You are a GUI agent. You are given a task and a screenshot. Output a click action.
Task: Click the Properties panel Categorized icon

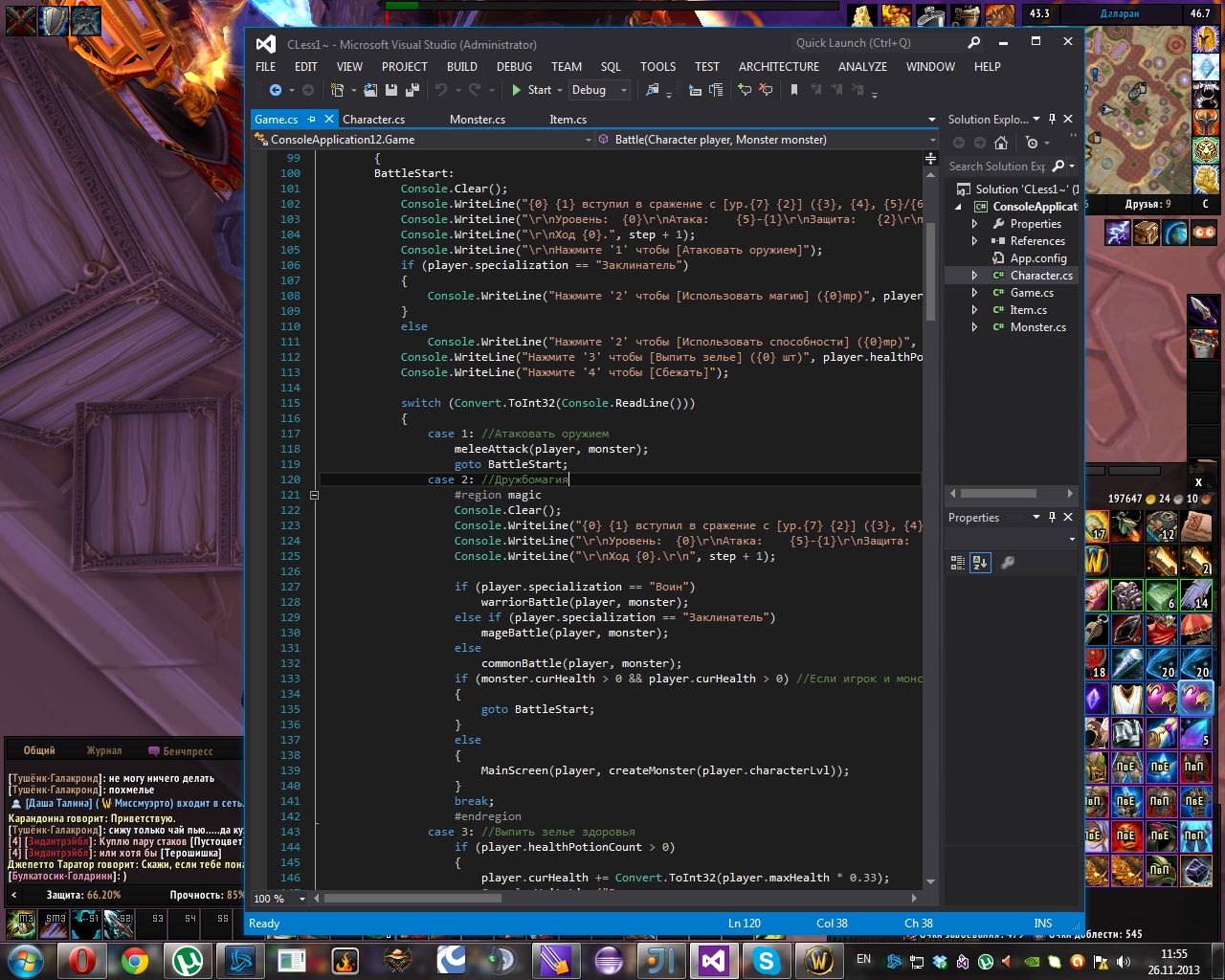(958, 563)
